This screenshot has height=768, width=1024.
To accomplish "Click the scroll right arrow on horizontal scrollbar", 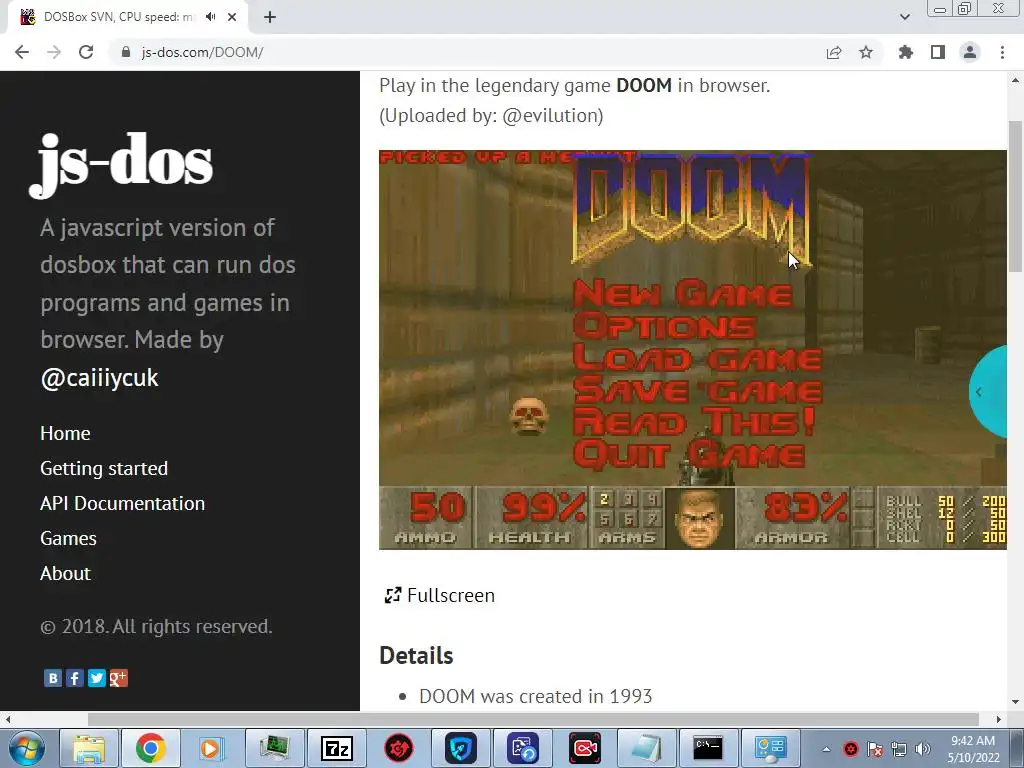I will tap(998, 719).
